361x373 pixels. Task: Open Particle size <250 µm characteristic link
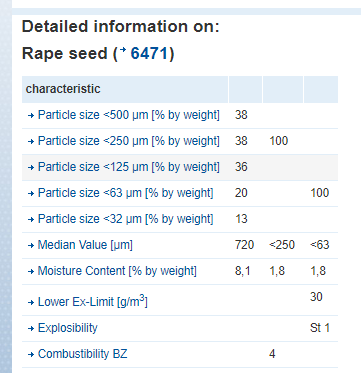click(129, 141)
